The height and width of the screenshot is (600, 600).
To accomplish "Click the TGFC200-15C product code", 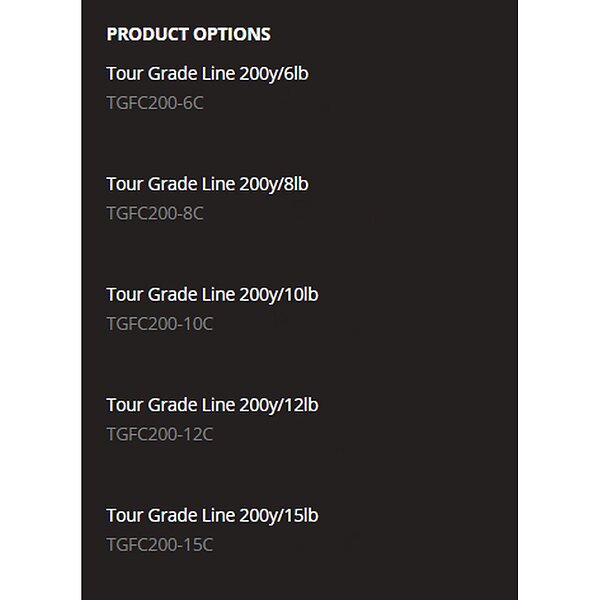I will coord(160,545).
